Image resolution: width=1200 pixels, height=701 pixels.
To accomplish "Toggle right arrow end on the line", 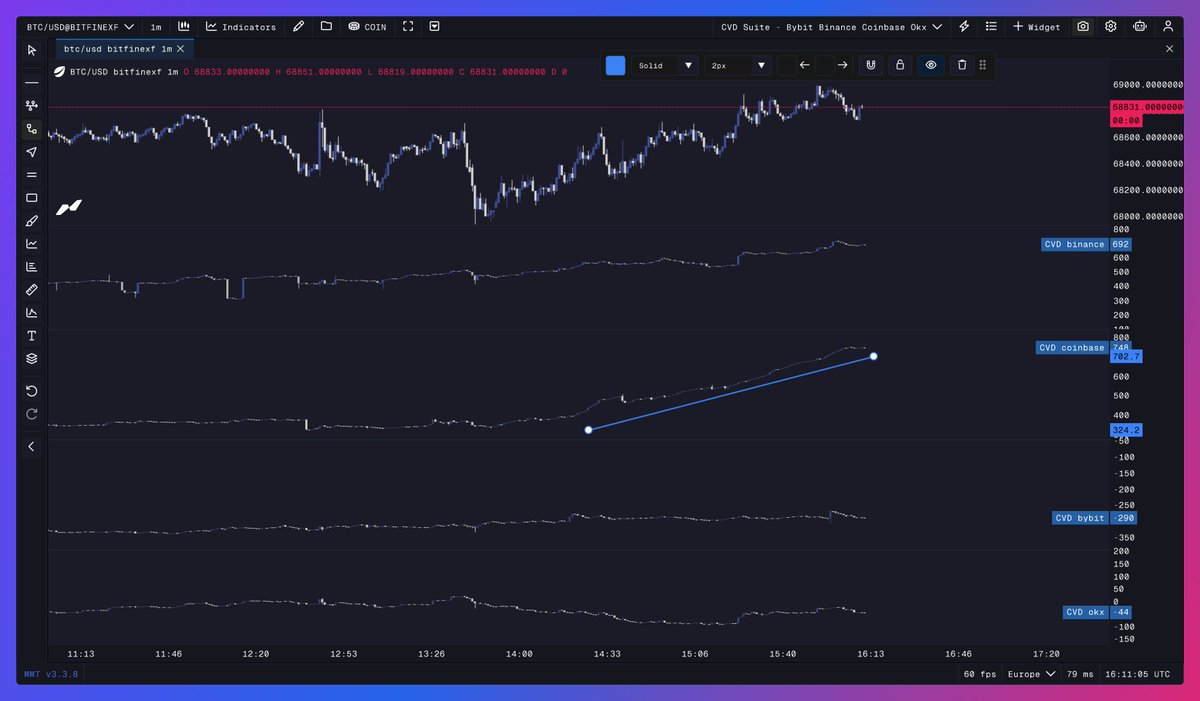I will (843, 65).
